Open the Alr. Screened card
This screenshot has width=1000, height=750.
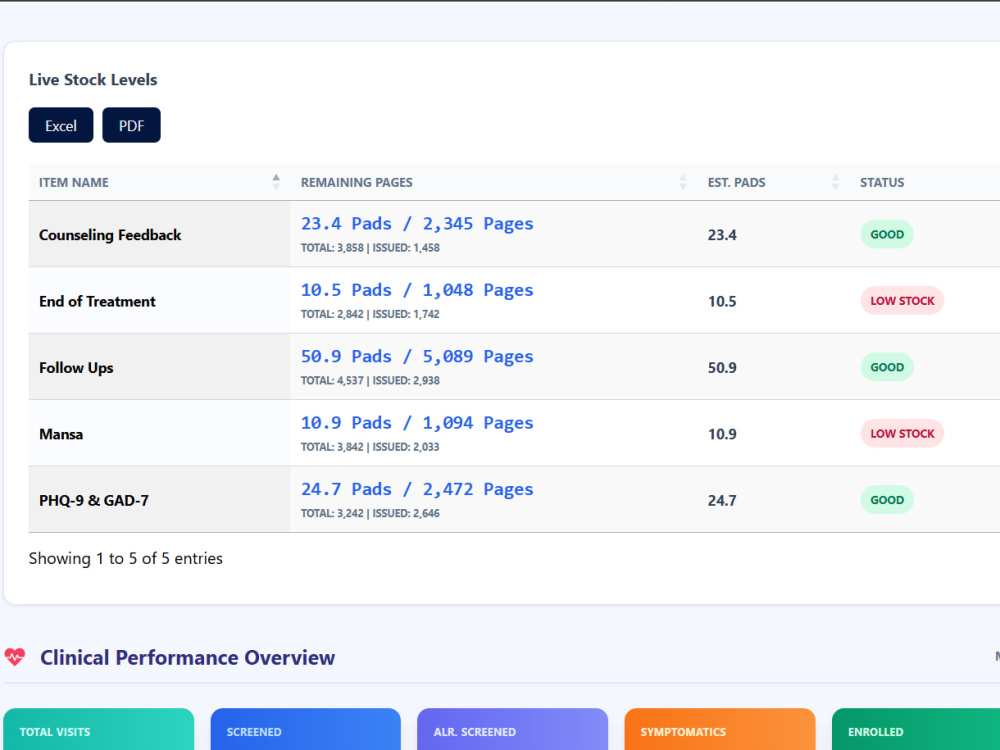(513, 729)
